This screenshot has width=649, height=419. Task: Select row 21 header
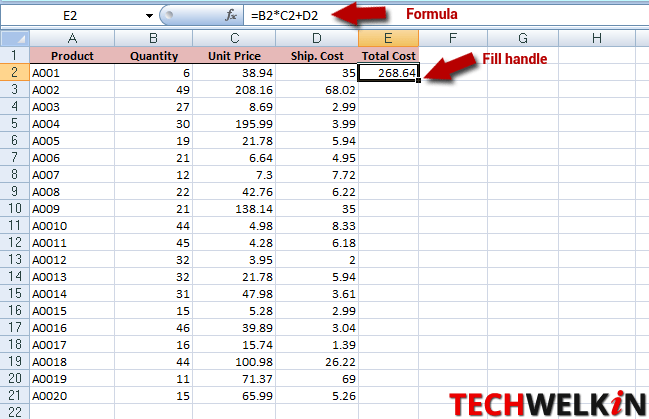[15, 395]
